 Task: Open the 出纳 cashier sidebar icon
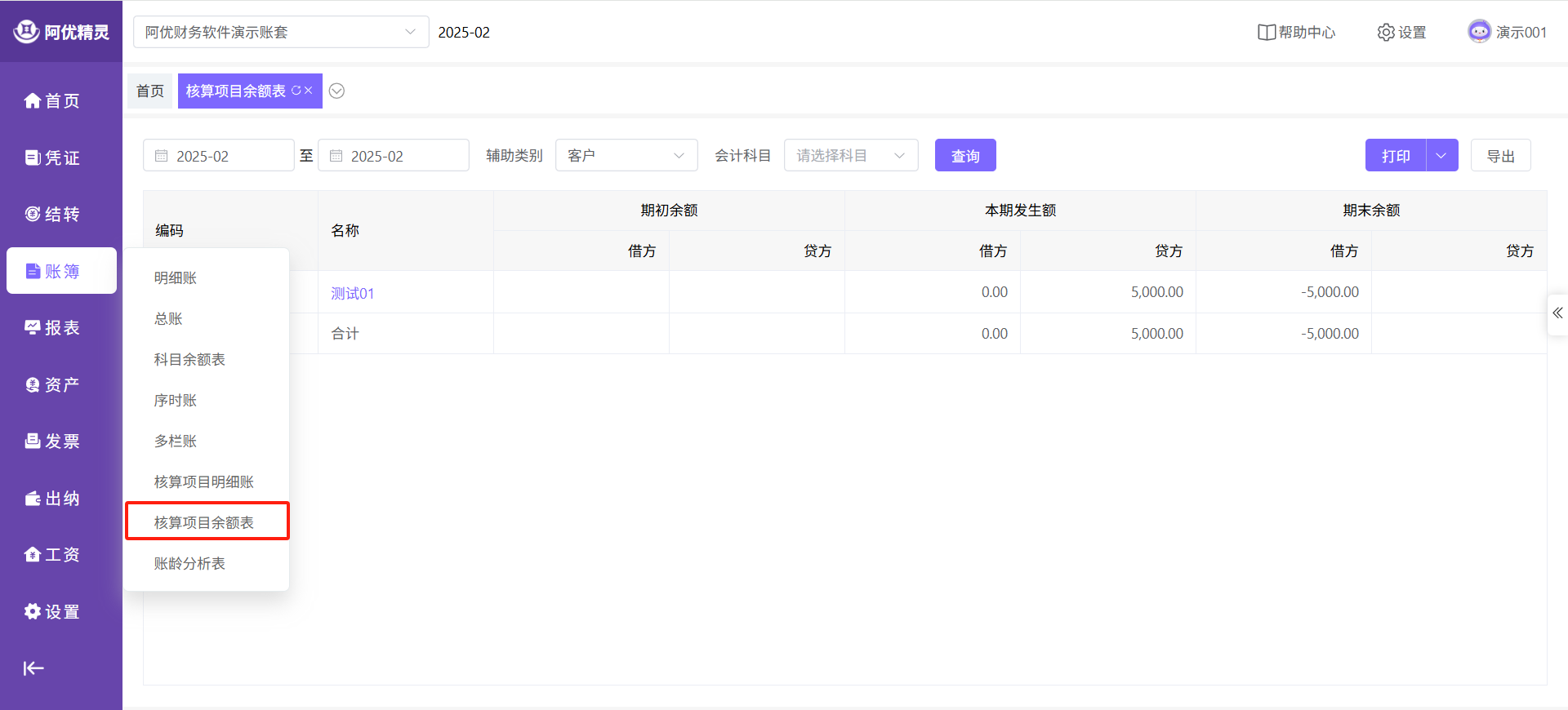[x=52, y=498]
